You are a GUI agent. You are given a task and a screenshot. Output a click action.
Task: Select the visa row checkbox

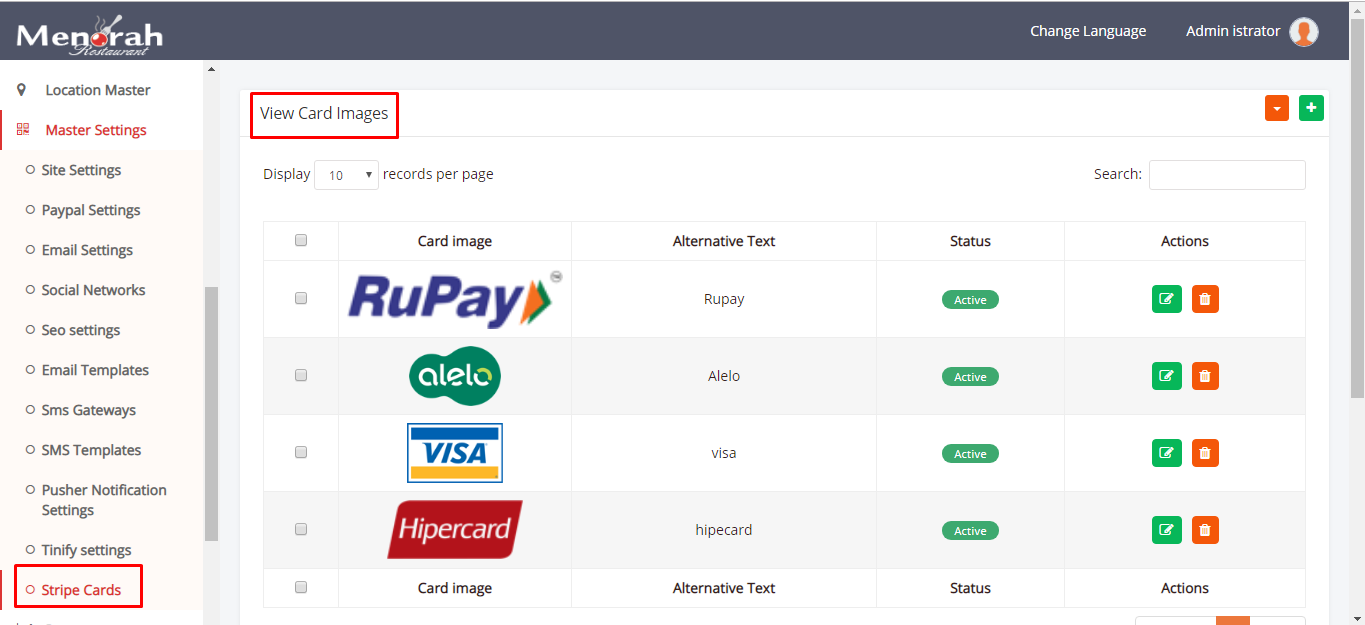pyautogui.click(x=301, y=452)
